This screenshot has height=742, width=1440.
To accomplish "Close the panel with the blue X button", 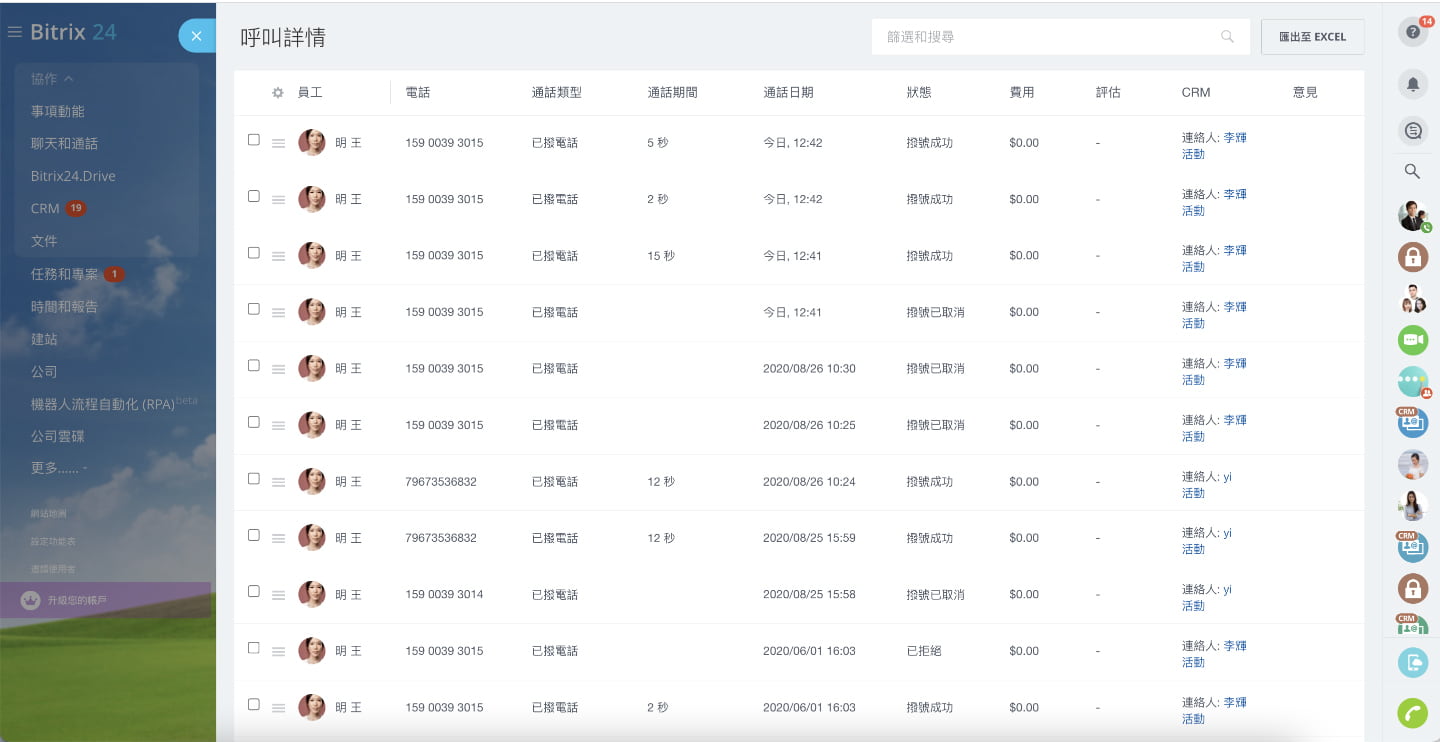I will pyautogui.click(x=197, y=36).
